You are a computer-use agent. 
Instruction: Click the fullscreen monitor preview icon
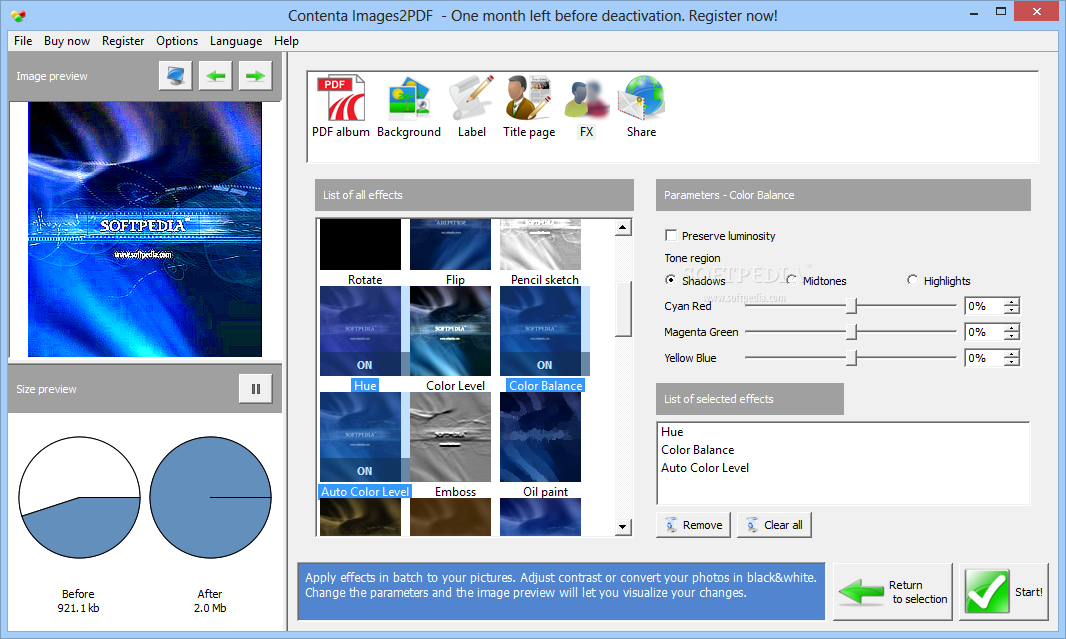point(175,75)
